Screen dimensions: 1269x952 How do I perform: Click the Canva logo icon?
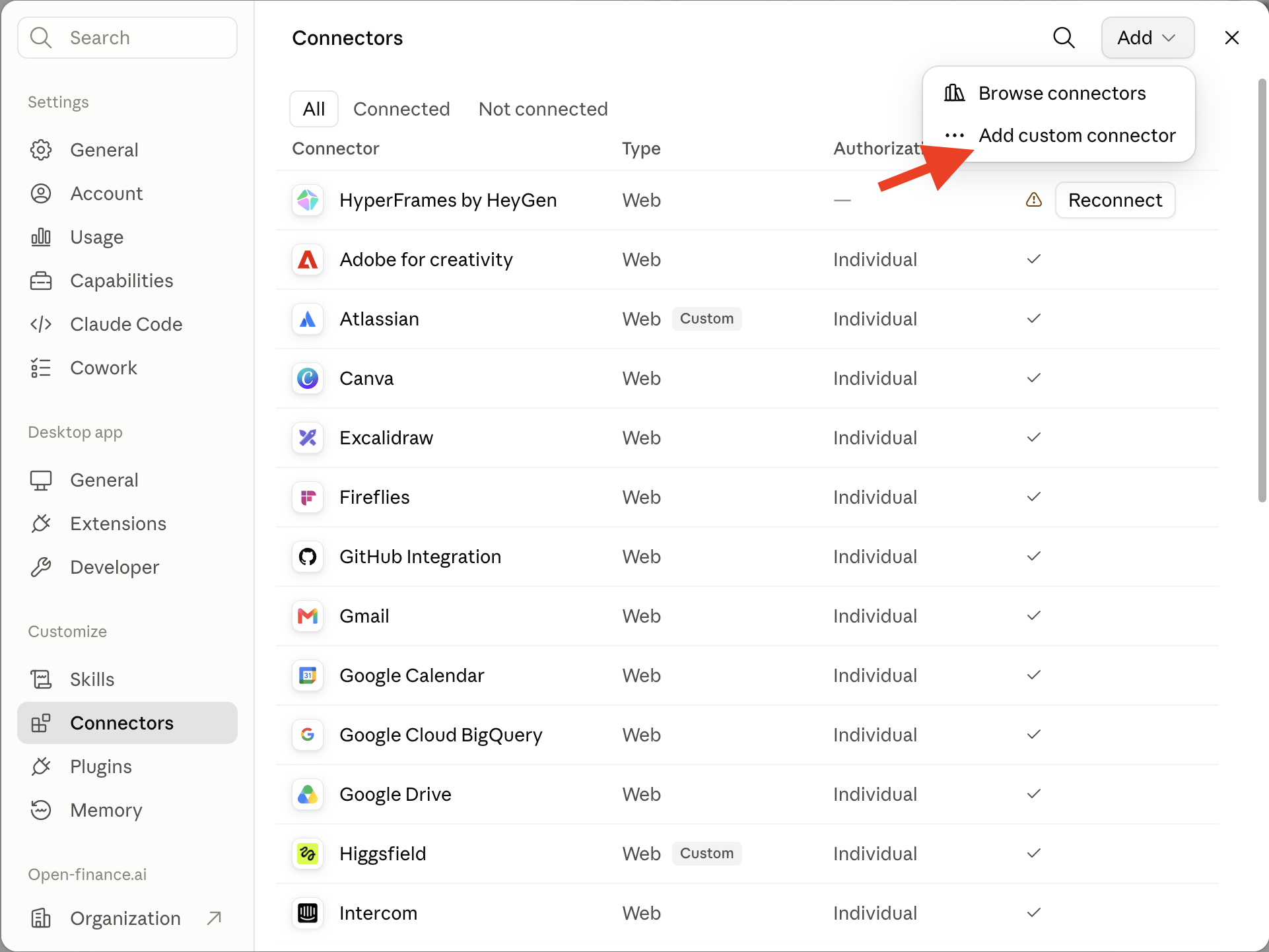pyautogui.click(x=308, y=378)
